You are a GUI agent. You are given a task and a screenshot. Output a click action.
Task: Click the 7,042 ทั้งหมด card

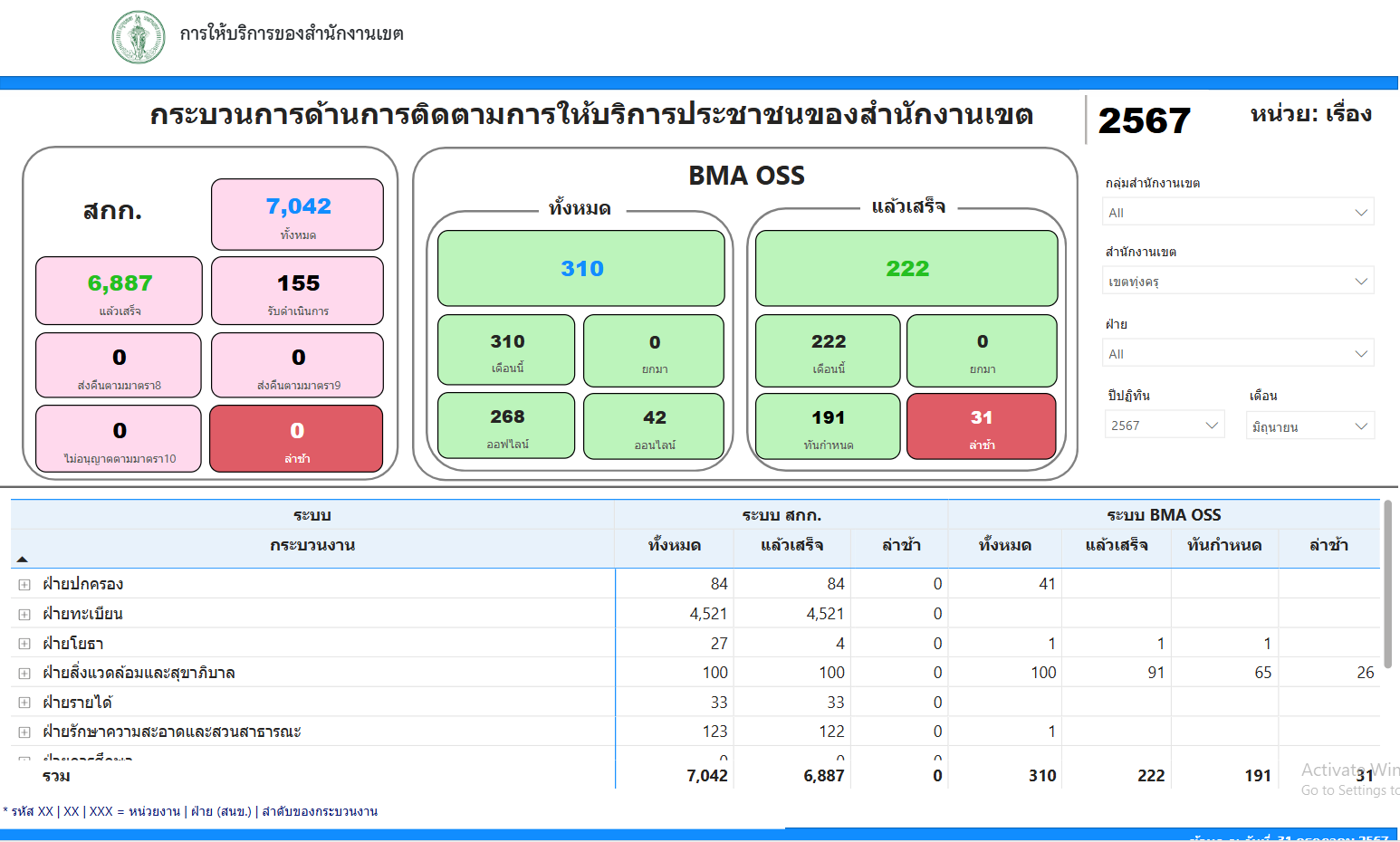click(x=297, y=215)
